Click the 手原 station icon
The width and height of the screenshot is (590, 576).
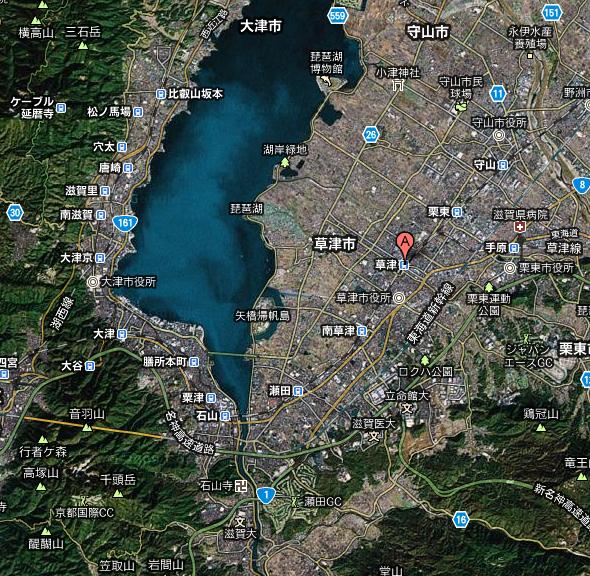click(514, 248)
